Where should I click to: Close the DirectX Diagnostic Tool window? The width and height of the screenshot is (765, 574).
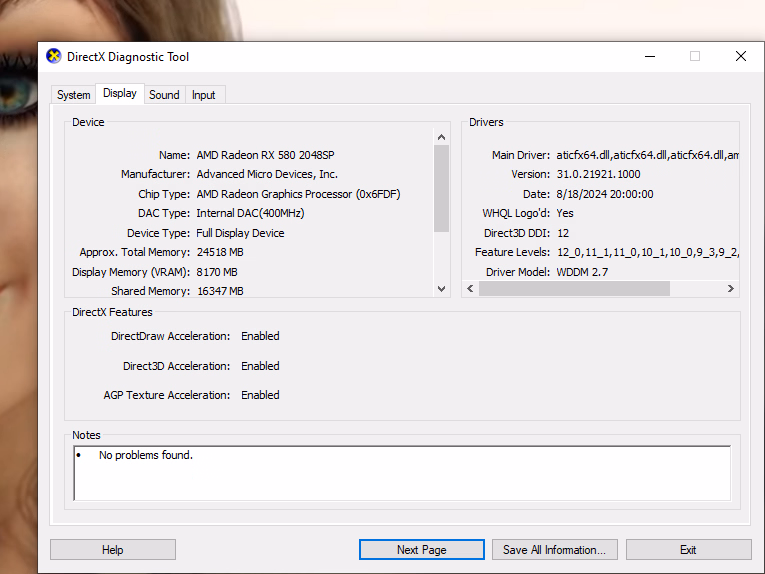click(741, 57)
